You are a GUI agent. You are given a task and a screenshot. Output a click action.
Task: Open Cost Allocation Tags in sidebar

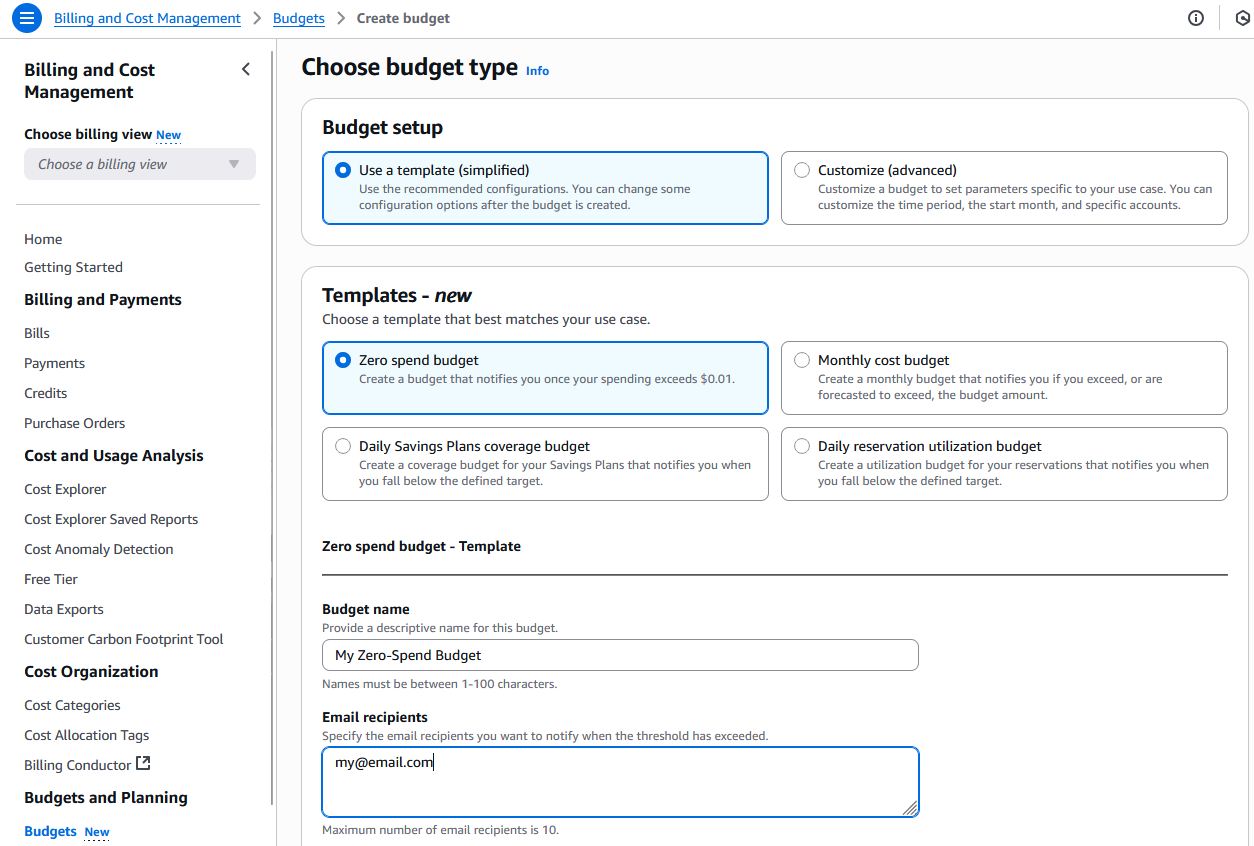(x=86, y=735)
